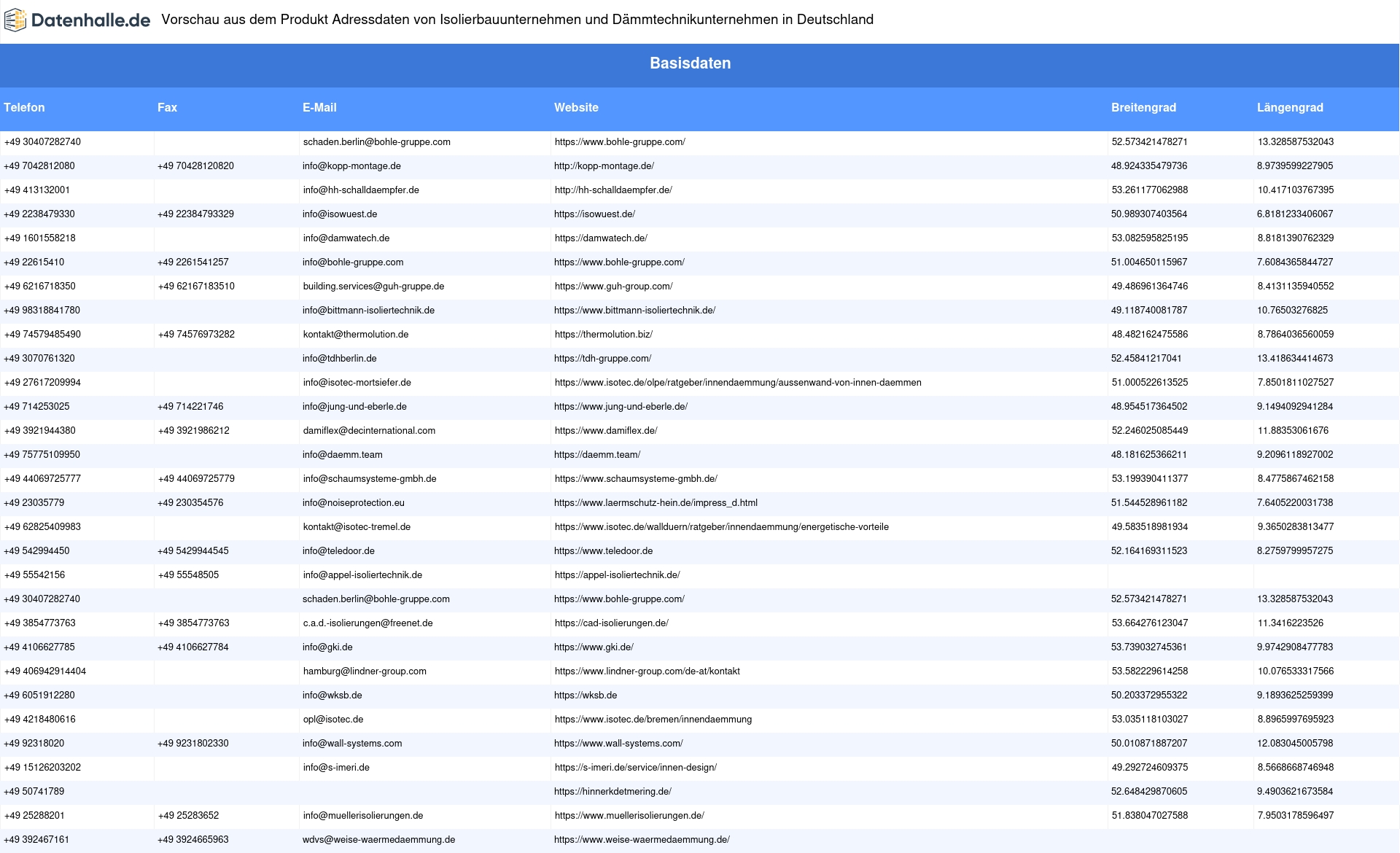Image resolution: width=1400 pixels, height=853 pixels.
Task: Click website https://www.teledoor.de
Action: coord(603,551)
